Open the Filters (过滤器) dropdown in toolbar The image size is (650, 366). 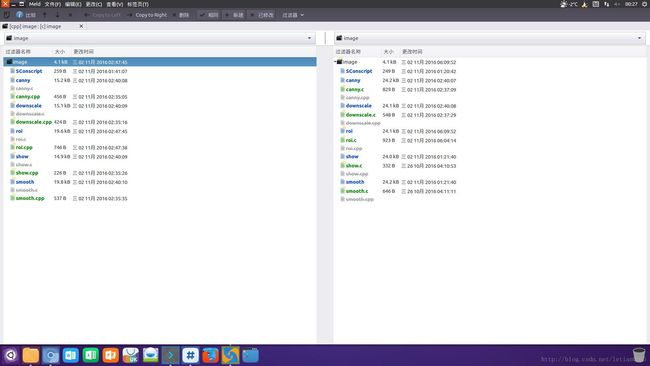pos(293,15)
